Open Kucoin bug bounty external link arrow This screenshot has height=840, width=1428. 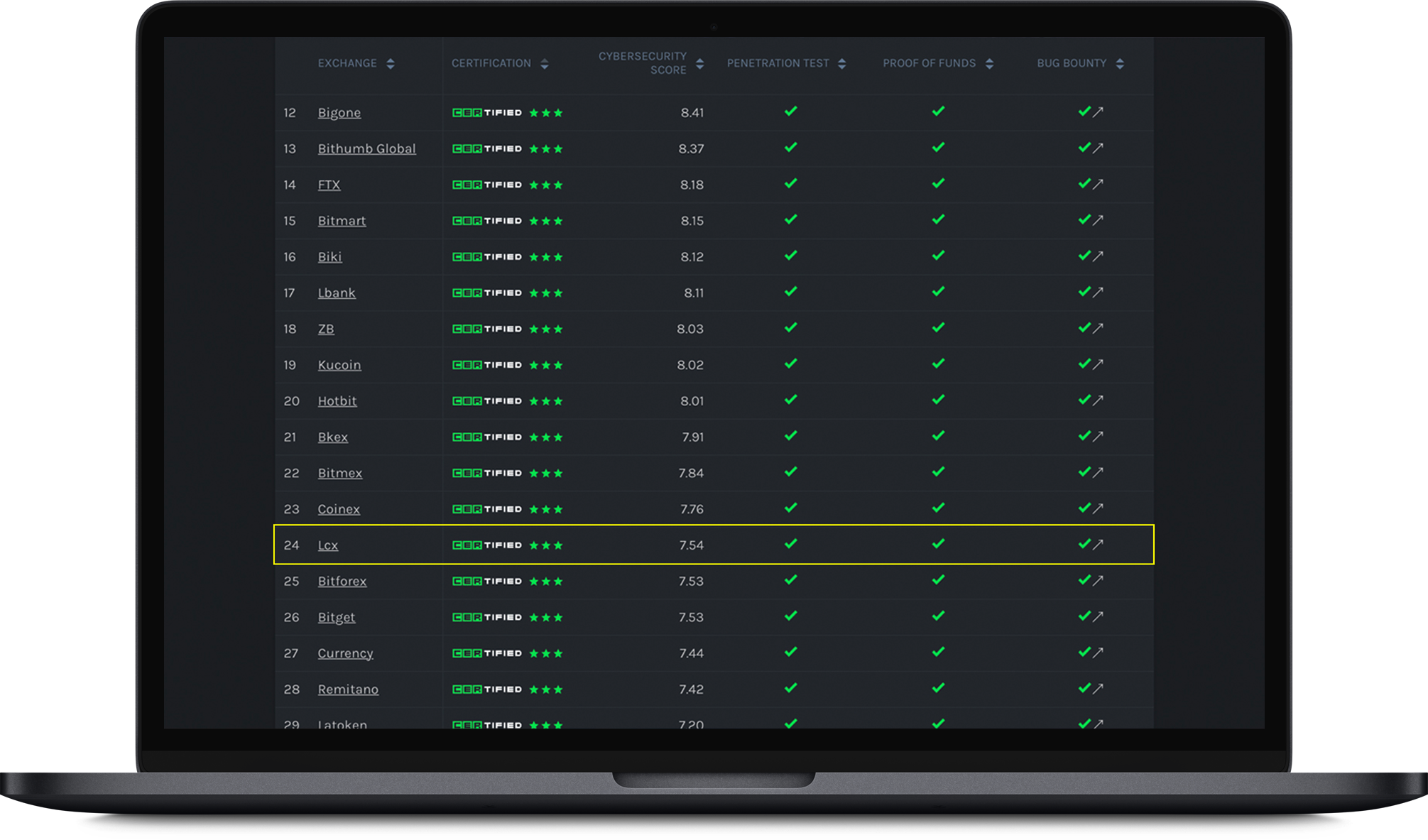[1098, 364]
